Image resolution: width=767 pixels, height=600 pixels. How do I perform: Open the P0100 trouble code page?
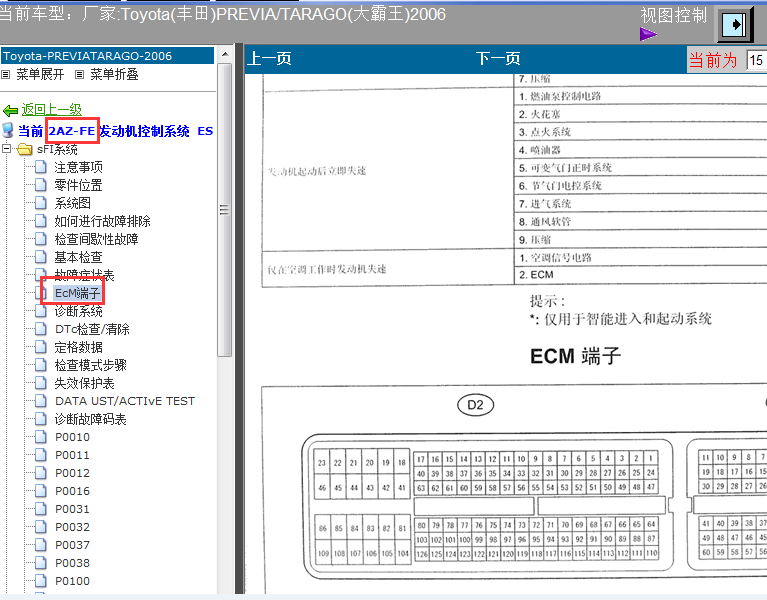point(72,581)
